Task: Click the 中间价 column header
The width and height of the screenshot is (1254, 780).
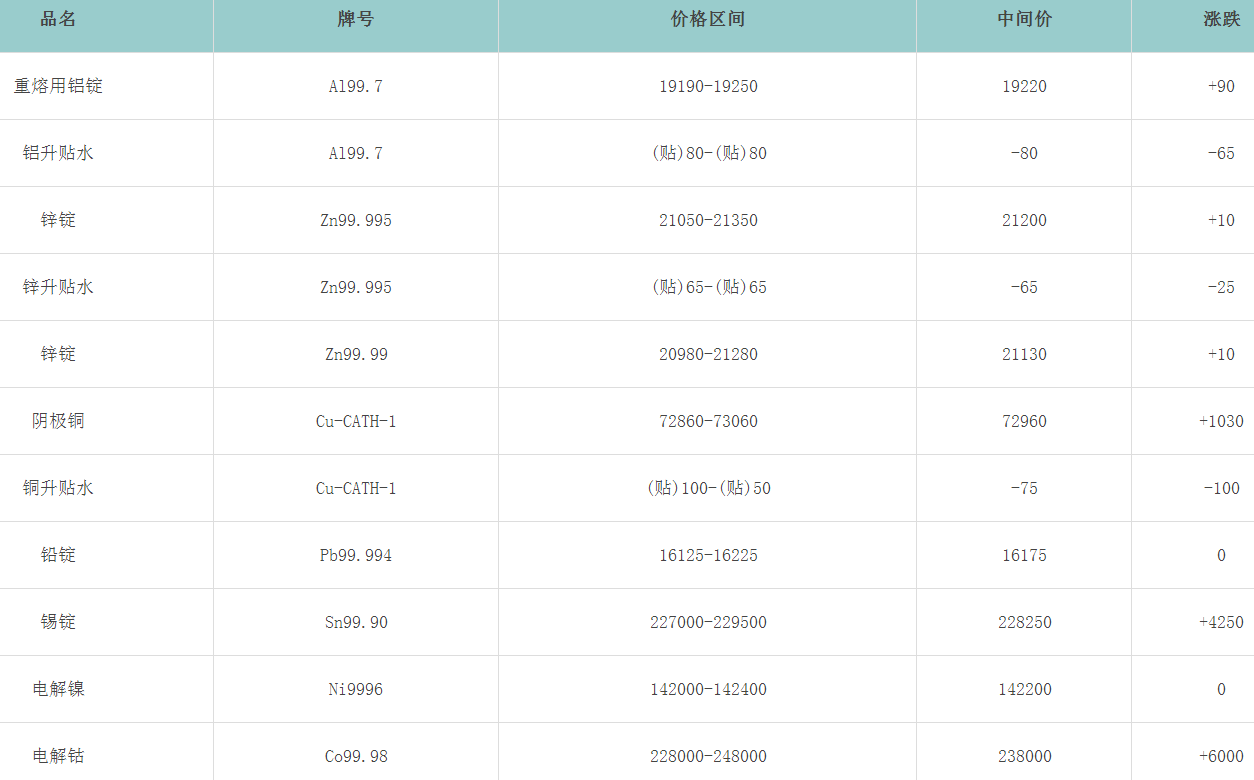Action: [x=1024, y=20]
